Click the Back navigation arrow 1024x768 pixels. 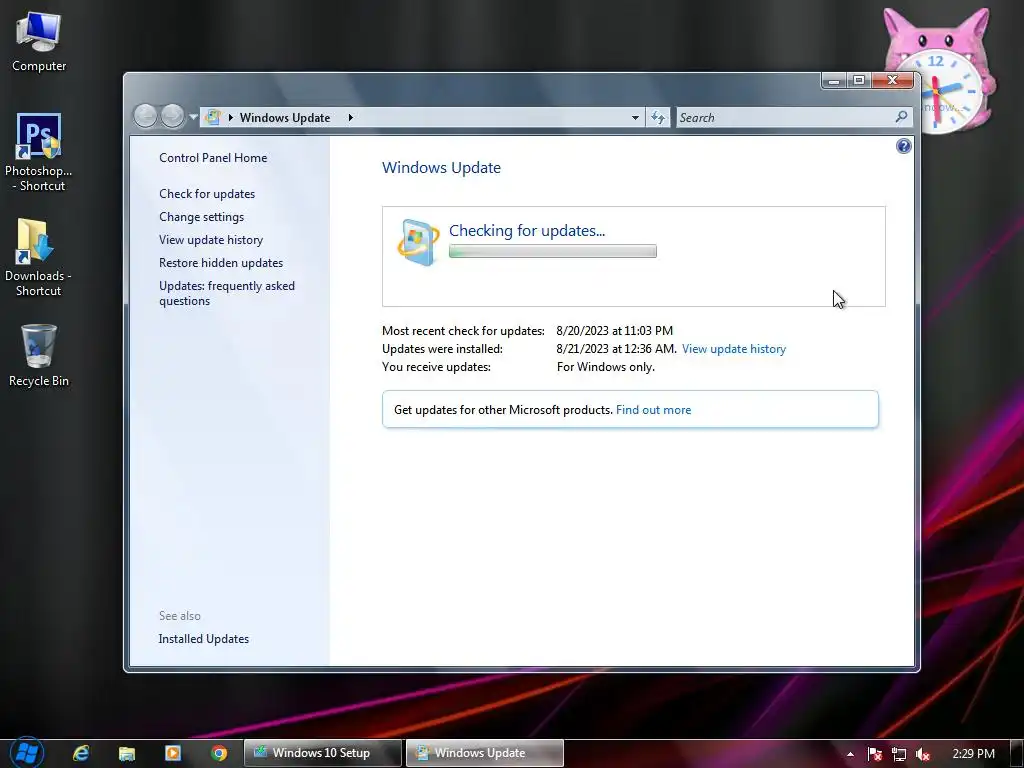(146, 116)
